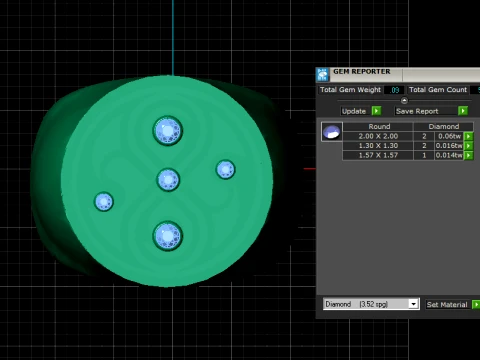Screen dimensions: 480x360
Task: Click the Set Material button label
Action: (447, 304)
